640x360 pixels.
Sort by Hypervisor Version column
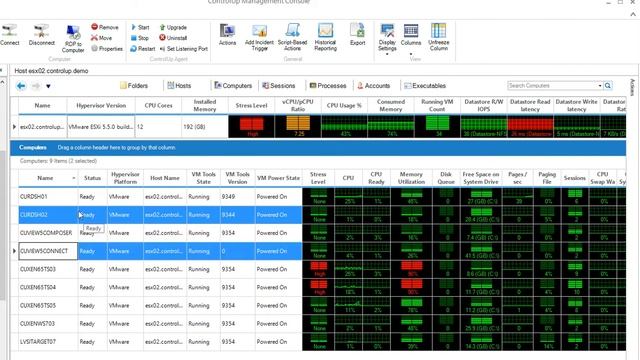pyautogui.click(x=101, y=106)
